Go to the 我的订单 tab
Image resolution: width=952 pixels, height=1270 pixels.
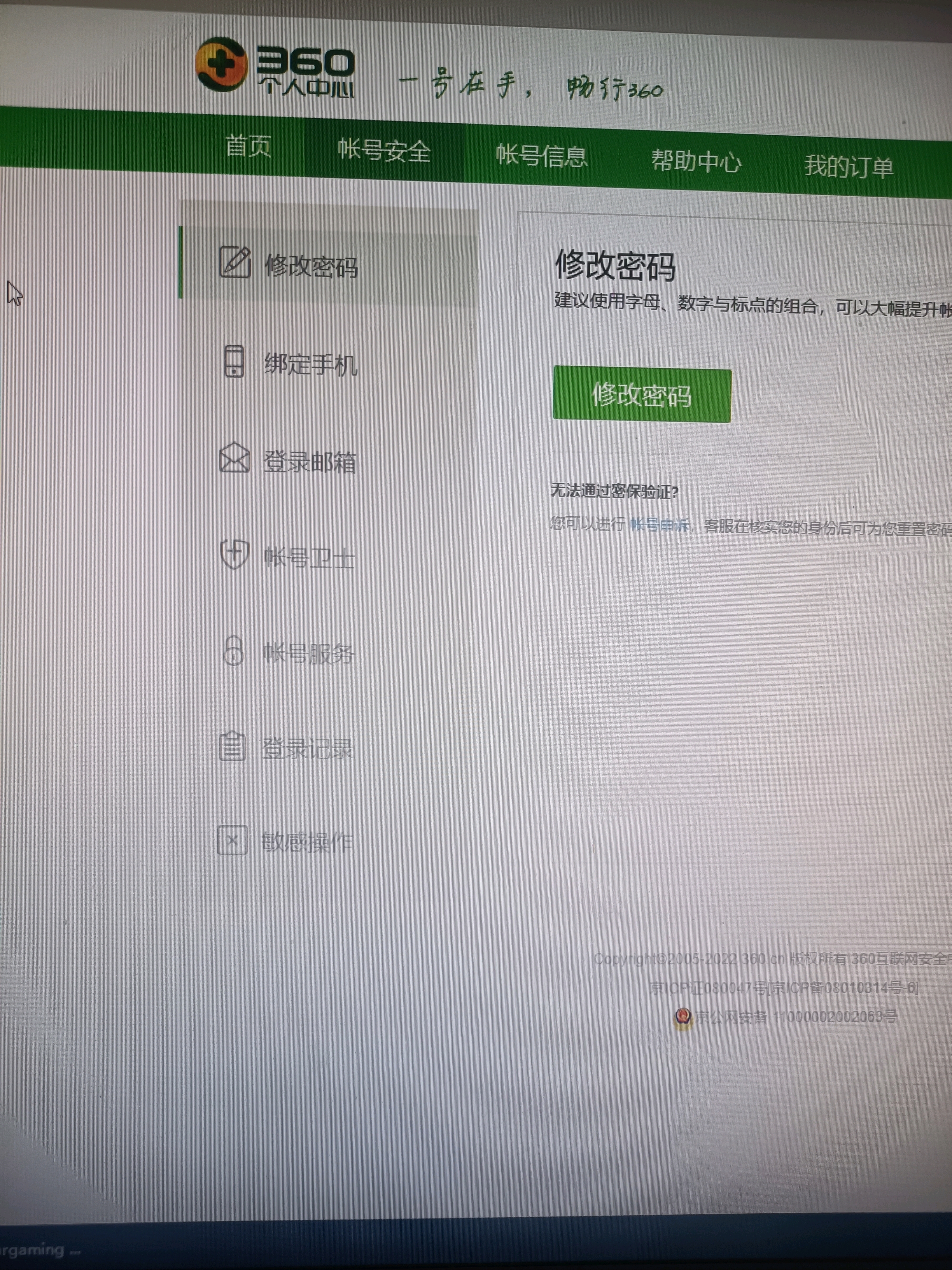click(x=849, y=167)
